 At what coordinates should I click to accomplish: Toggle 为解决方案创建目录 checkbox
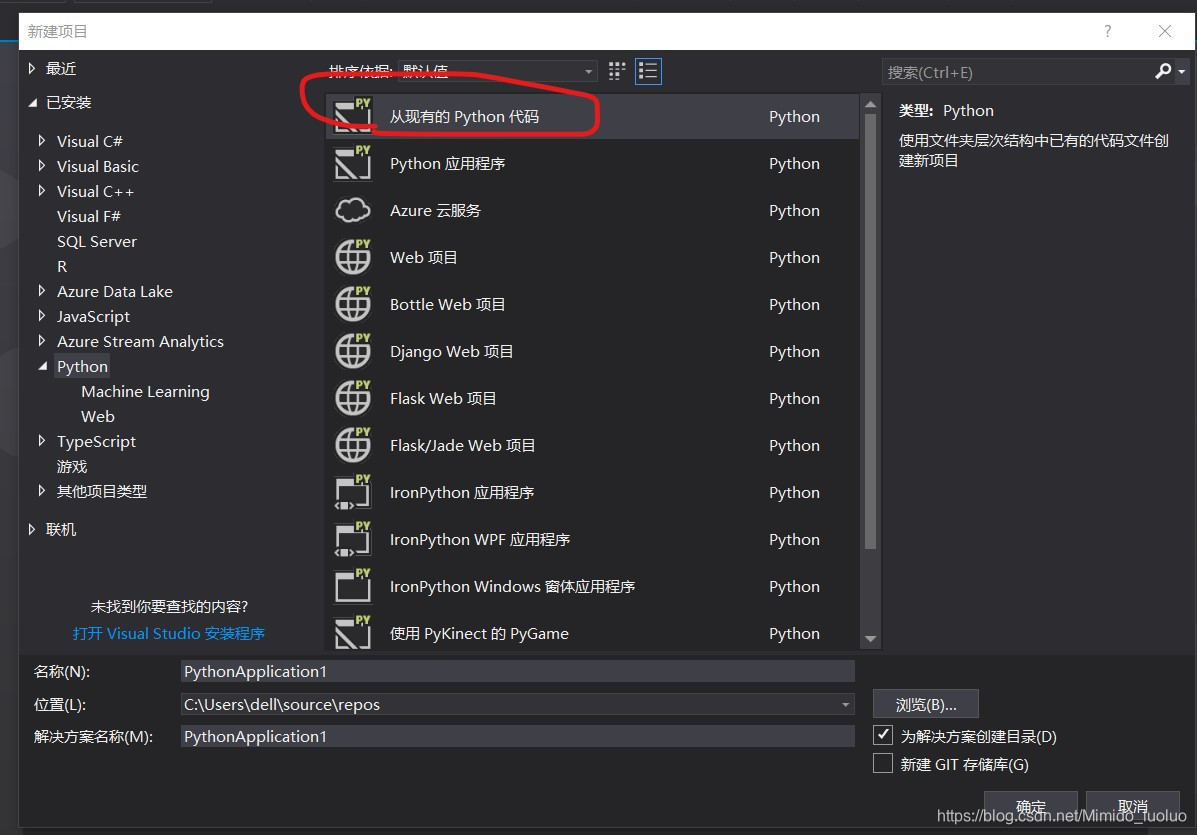[x=882, y=735]
